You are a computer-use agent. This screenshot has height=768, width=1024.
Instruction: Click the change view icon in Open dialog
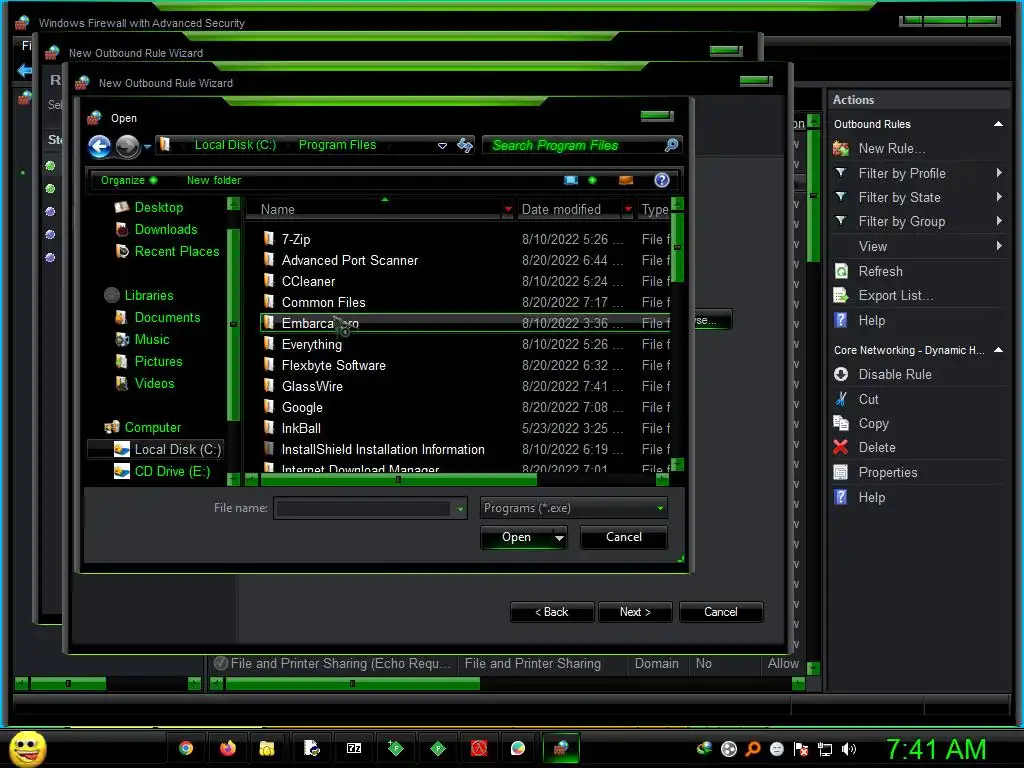571,180
